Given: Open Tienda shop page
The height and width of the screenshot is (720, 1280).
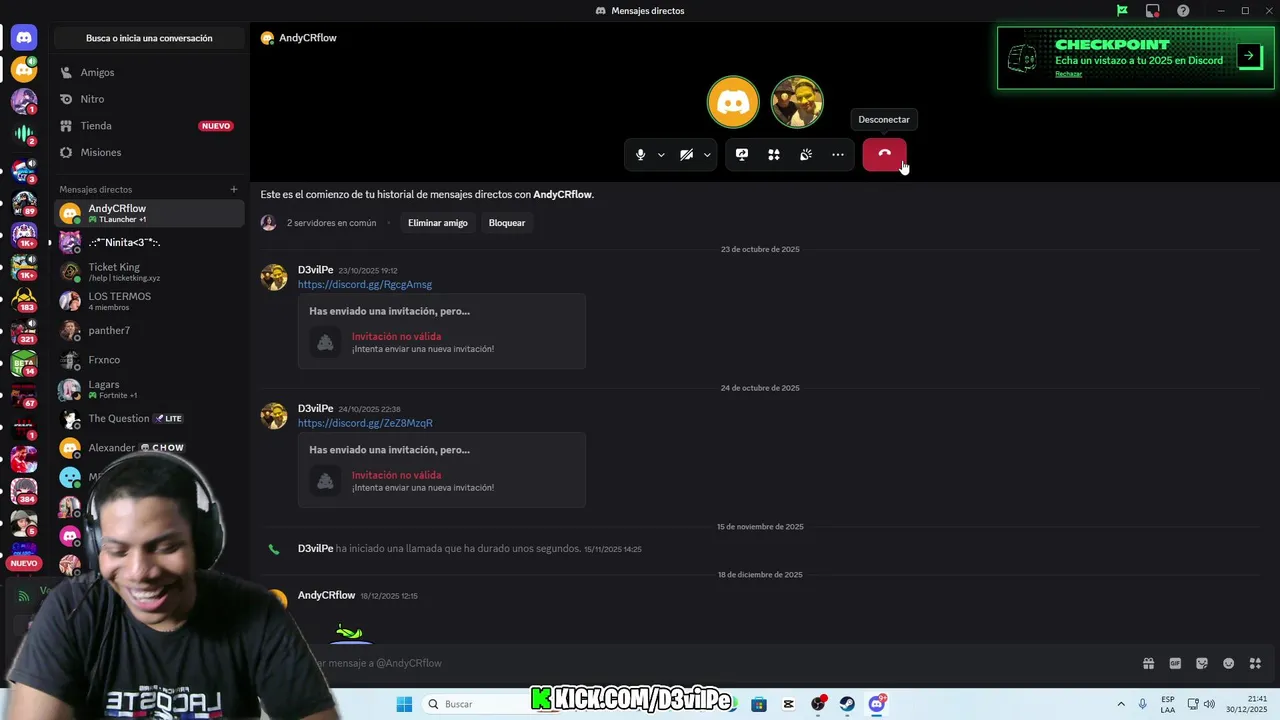Looking at the screenshot, I should [149, 126].
